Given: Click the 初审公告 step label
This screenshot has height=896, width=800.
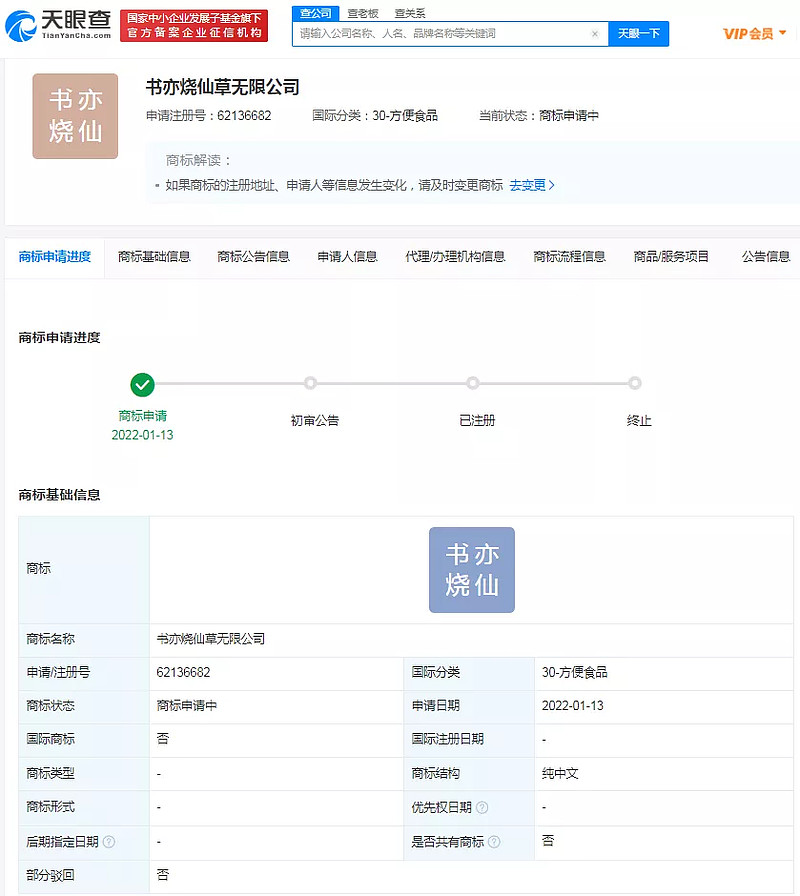Looking at the screenshot, I should [315, 421].
